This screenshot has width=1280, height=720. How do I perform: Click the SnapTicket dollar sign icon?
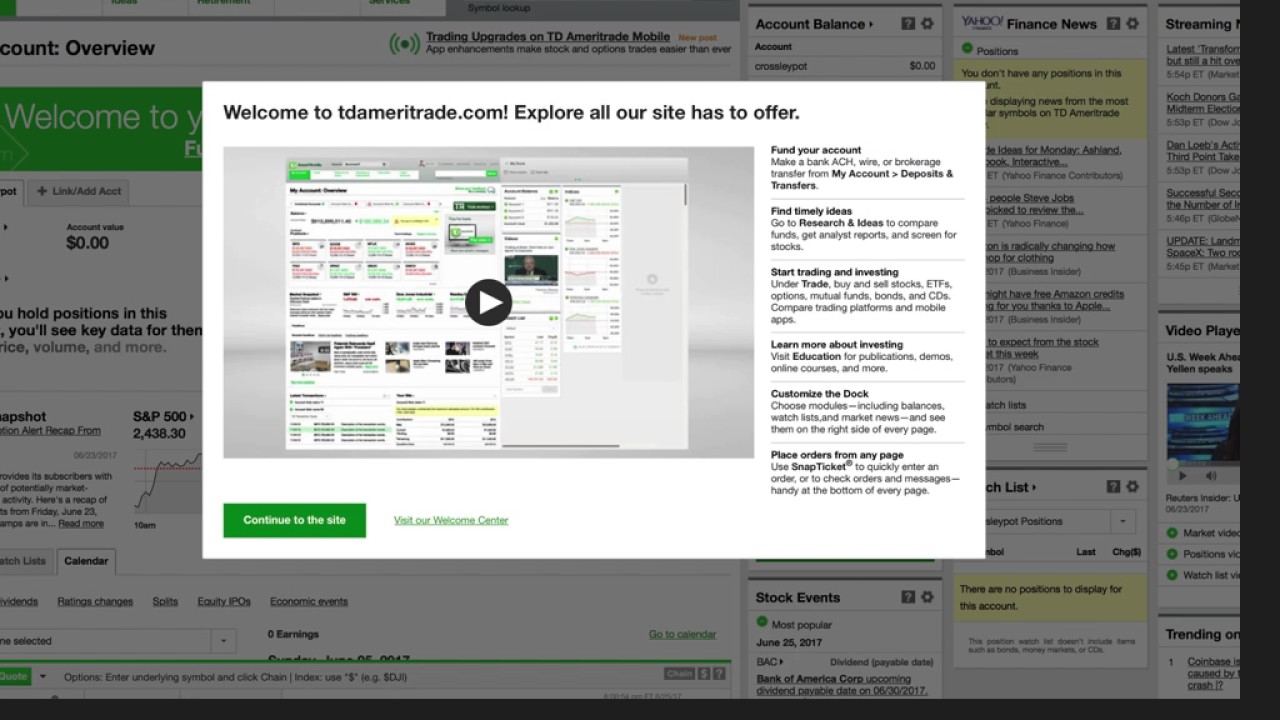pyautogui.click(x=704, y=675)
